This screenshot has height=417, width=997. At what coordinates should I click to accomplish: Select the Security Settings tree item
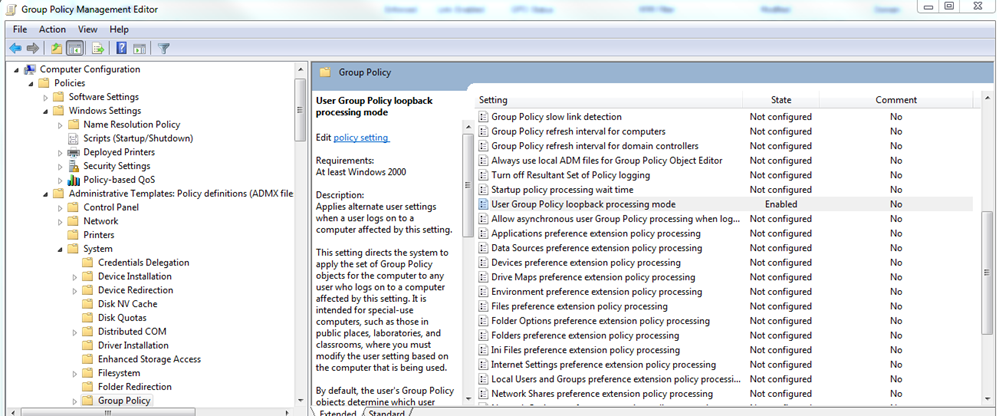(x=116, y=166)
